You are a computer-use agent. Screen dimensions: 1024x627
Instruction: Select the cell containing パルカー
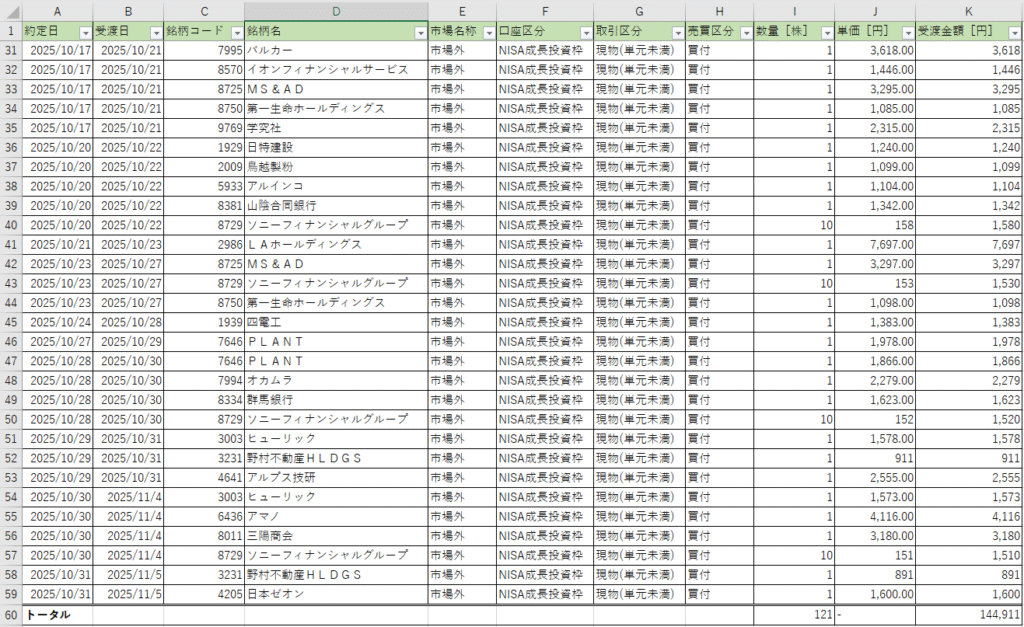pos(336,50)
